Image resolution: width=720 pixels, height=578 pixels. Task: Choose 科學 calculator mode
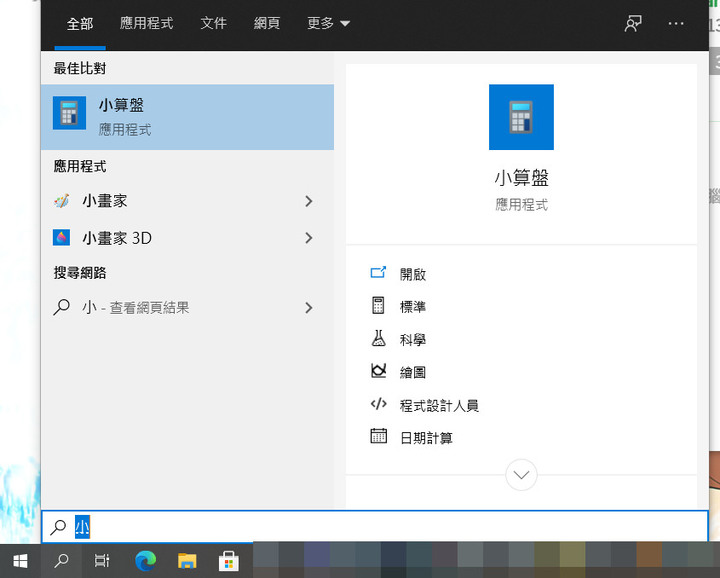(x=413, y=340)
